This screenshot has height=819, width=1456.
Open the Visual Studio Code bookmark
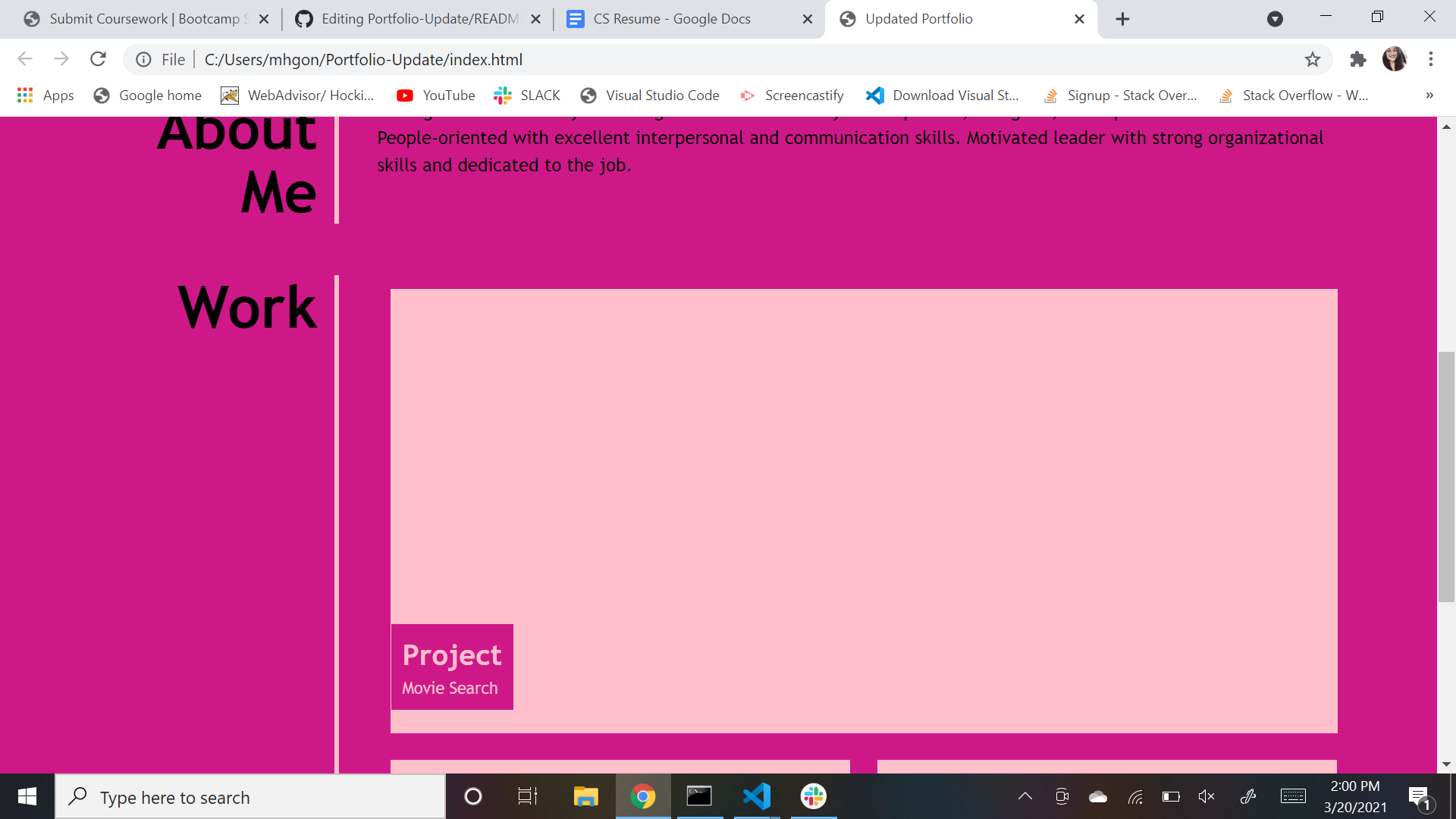[x=650, y=96]
